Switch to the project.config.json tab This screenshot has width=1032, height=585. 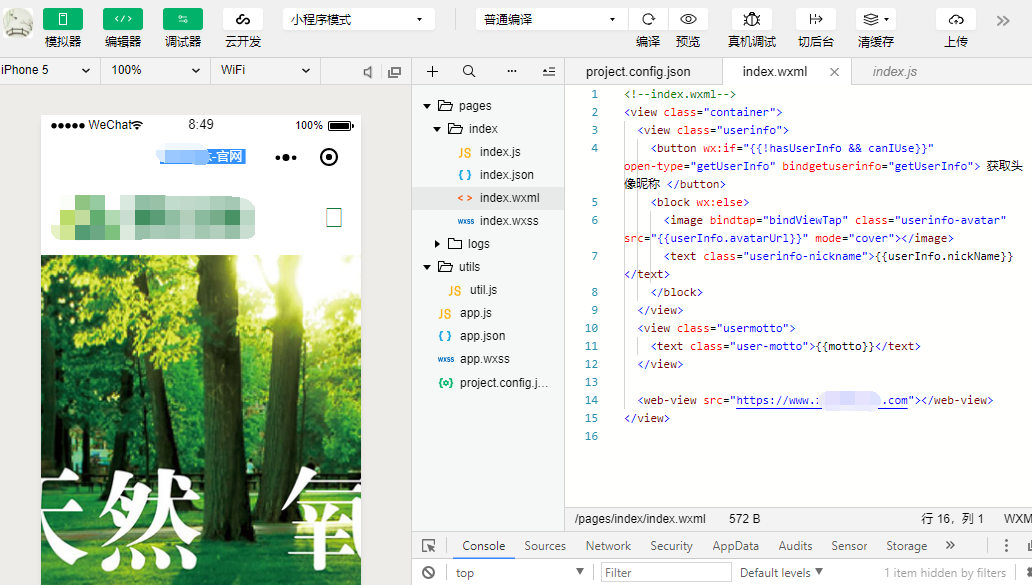tap(638, 71)
